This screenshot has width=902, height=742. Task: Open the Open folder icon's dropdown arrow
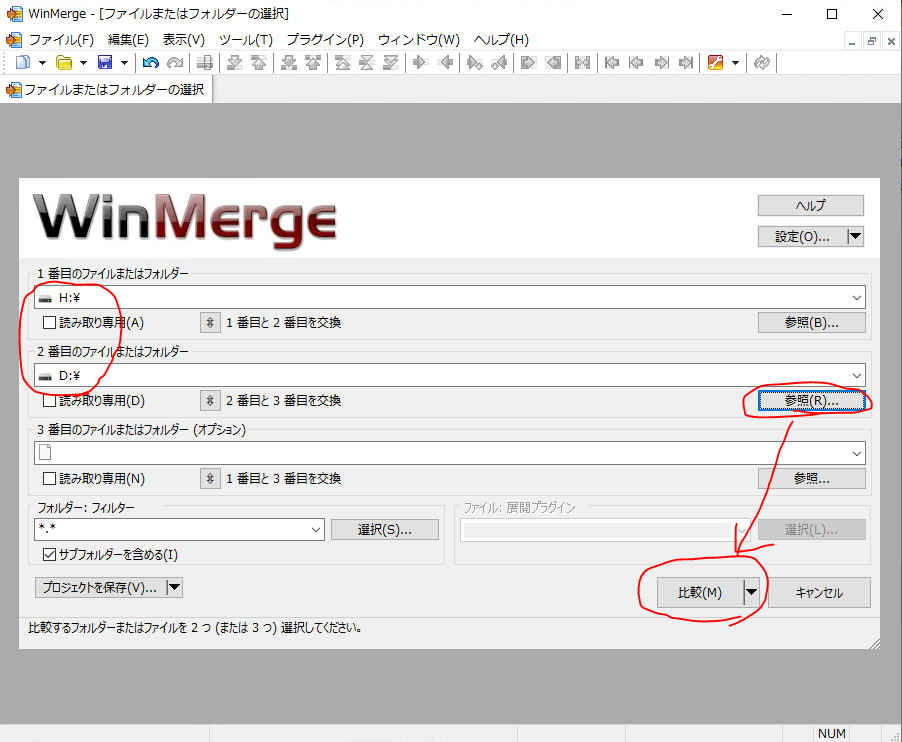(83, 62)
